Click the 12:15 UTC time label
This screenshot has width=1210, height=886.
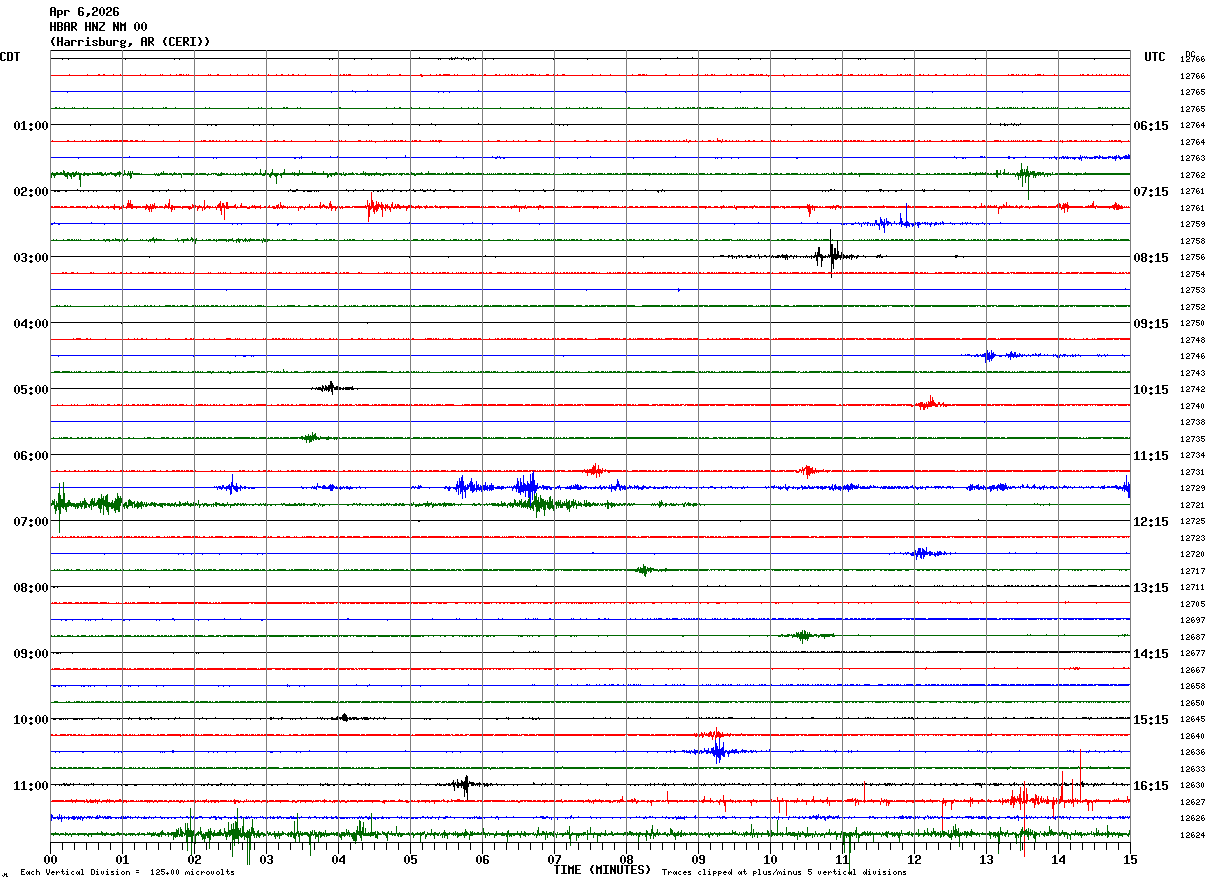(1150, 522)
